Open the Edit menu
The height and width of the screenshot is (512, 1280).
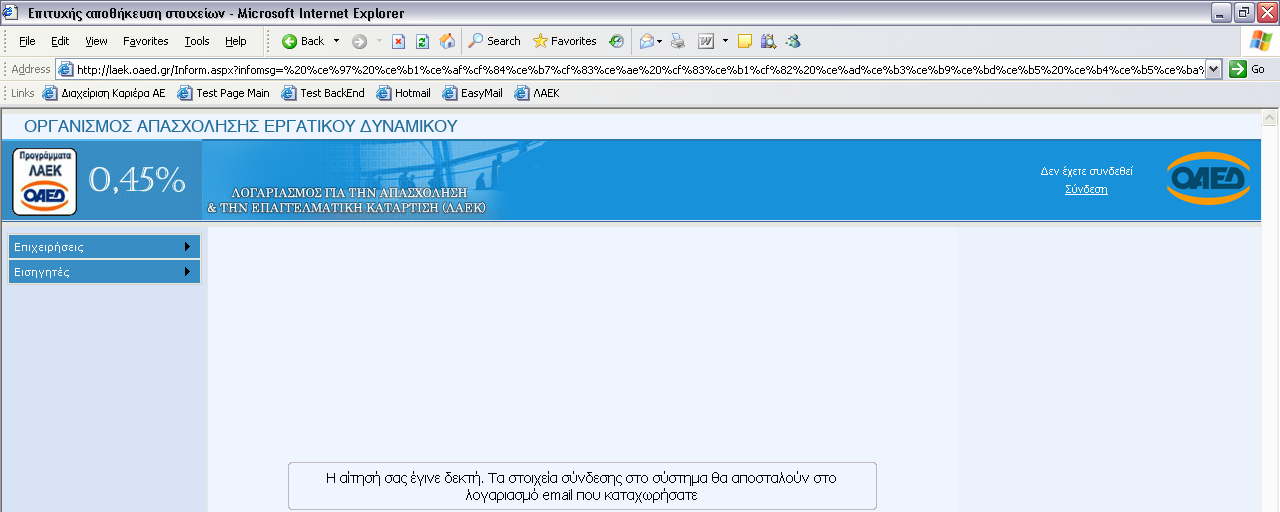tap(60, 41)
